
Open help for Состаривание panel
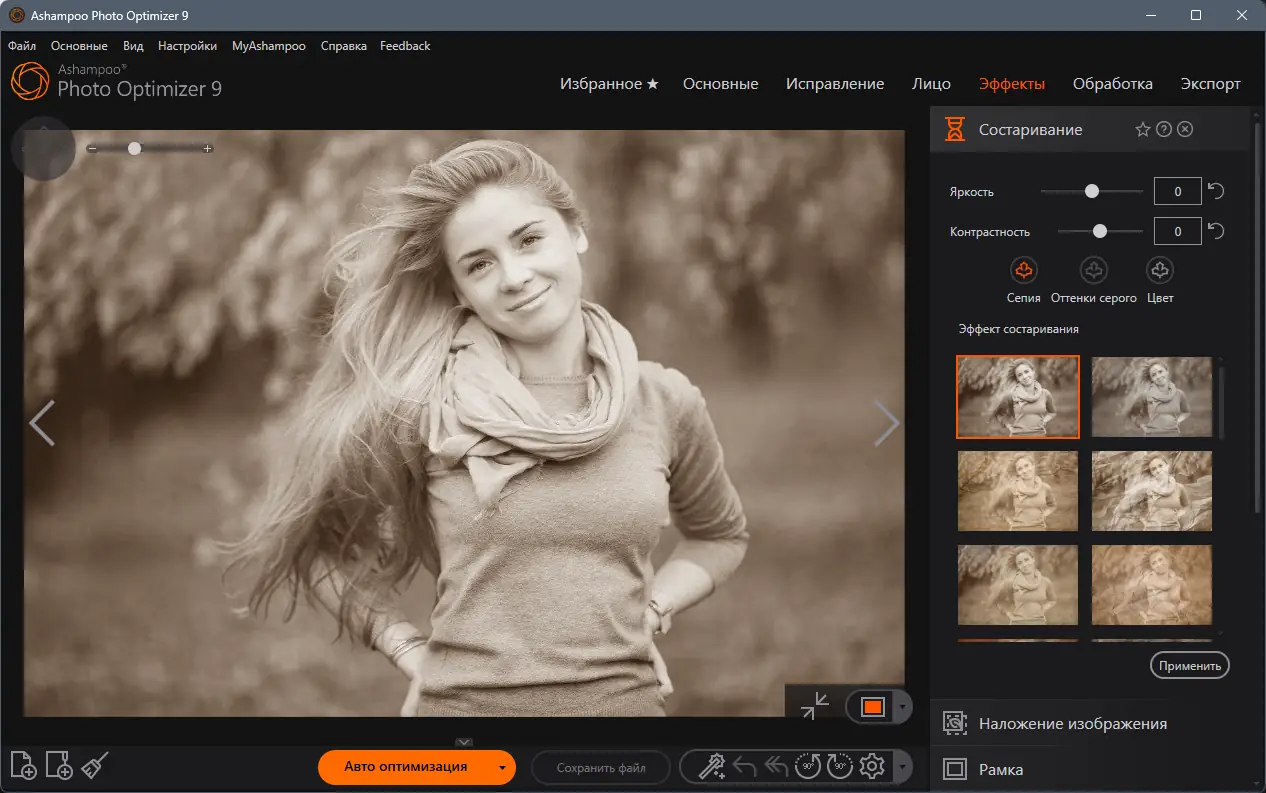[1164, 129]
